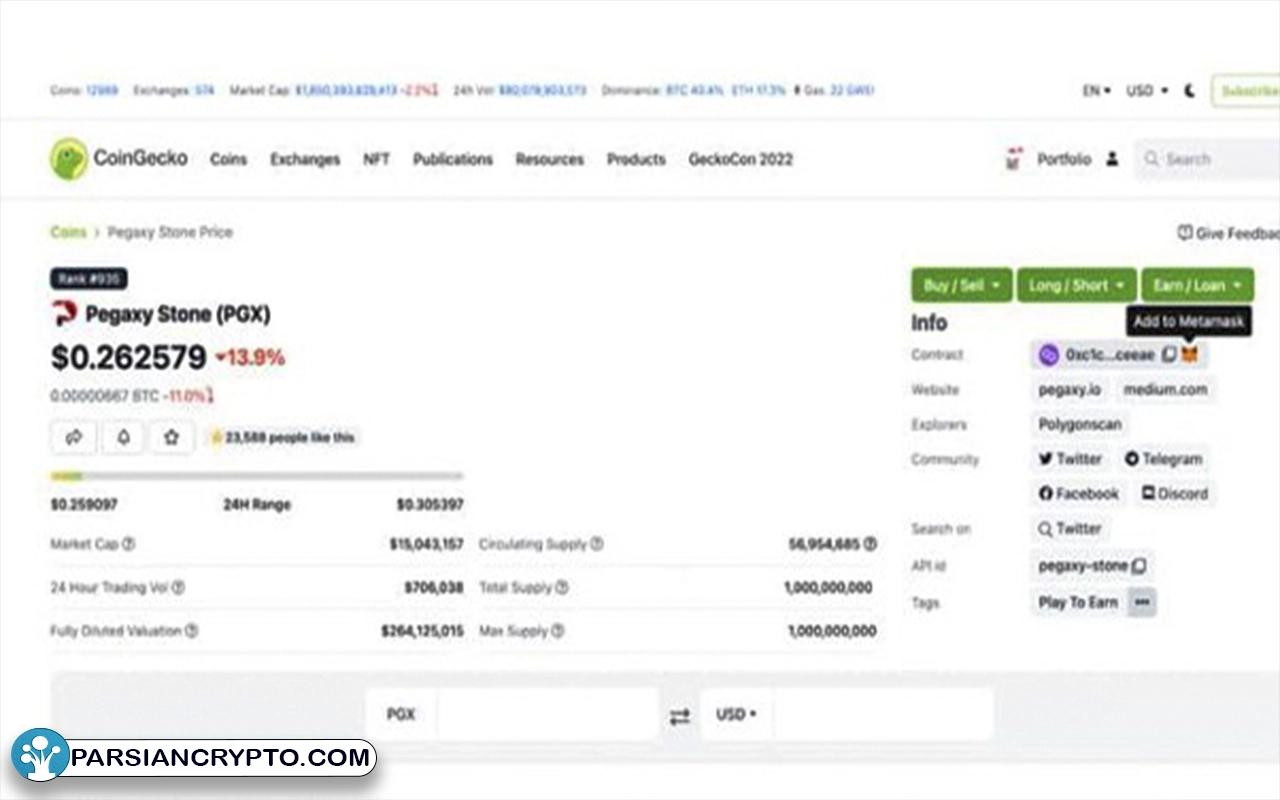Expand the Long / Short dropdown
Image resolution: width=1280 pixels, height=800 pixels.
tap(1076, 285)
